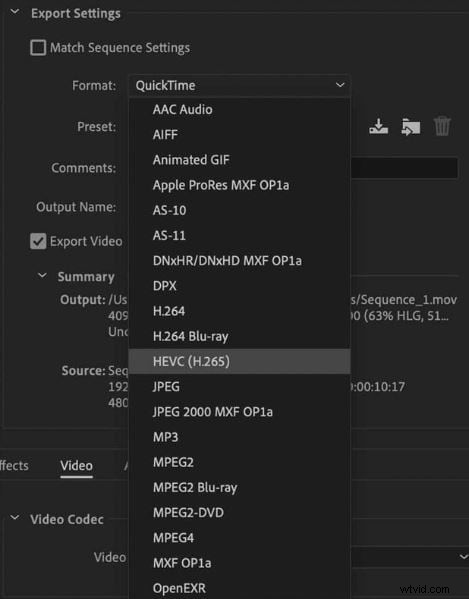Click the Save Preset icon
Viewport: 469px width, 599px height.
pyautogui.click(x=378, y=126)
